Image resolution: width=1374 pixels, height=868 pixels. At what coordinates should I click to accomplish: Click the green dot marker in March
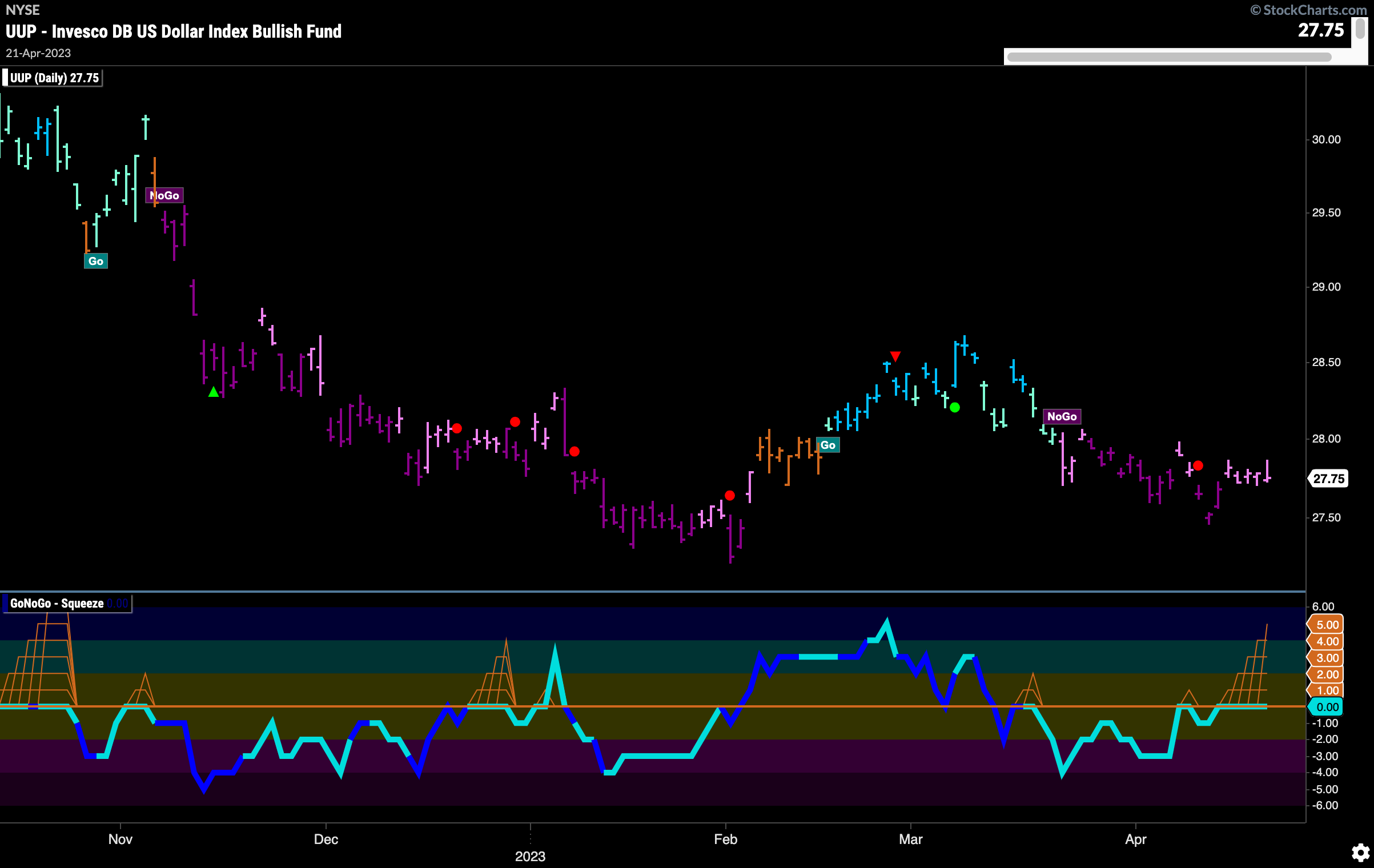coord(955,407)
